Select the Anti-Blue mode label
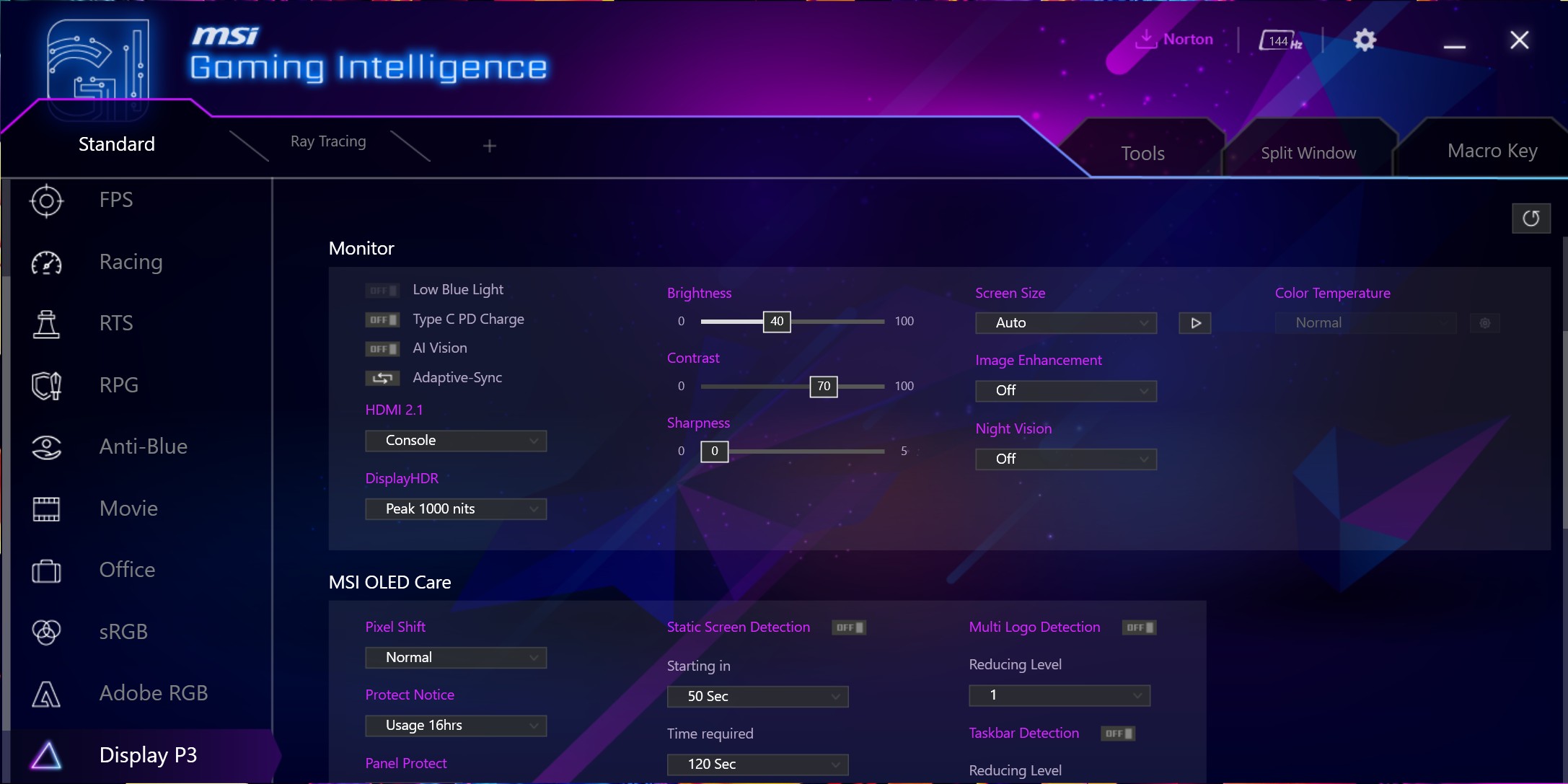The height and width of the screenshot is (784, 1568). point(144,447)
